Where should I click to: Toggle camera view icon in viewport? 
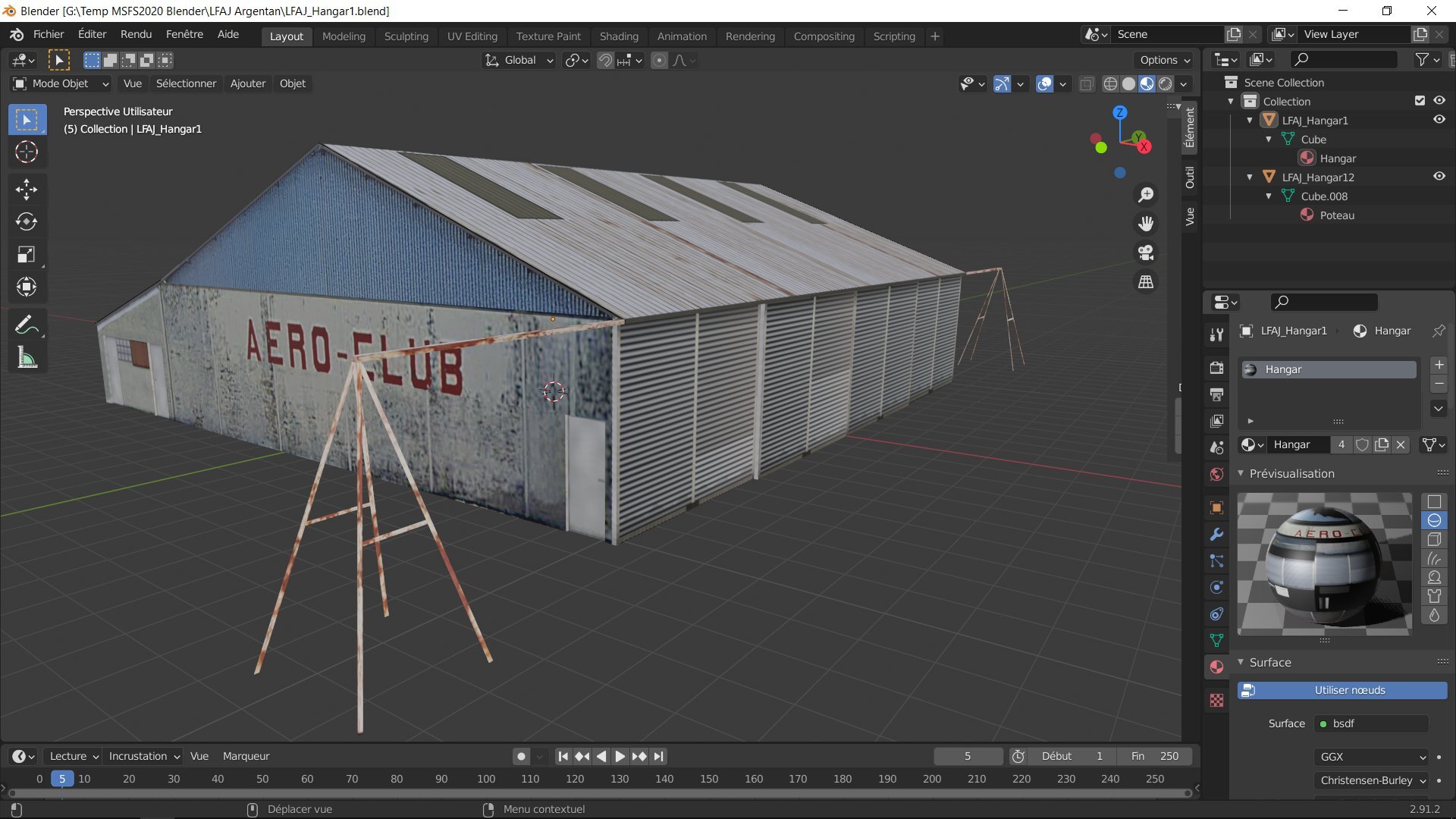[1146, 253]
